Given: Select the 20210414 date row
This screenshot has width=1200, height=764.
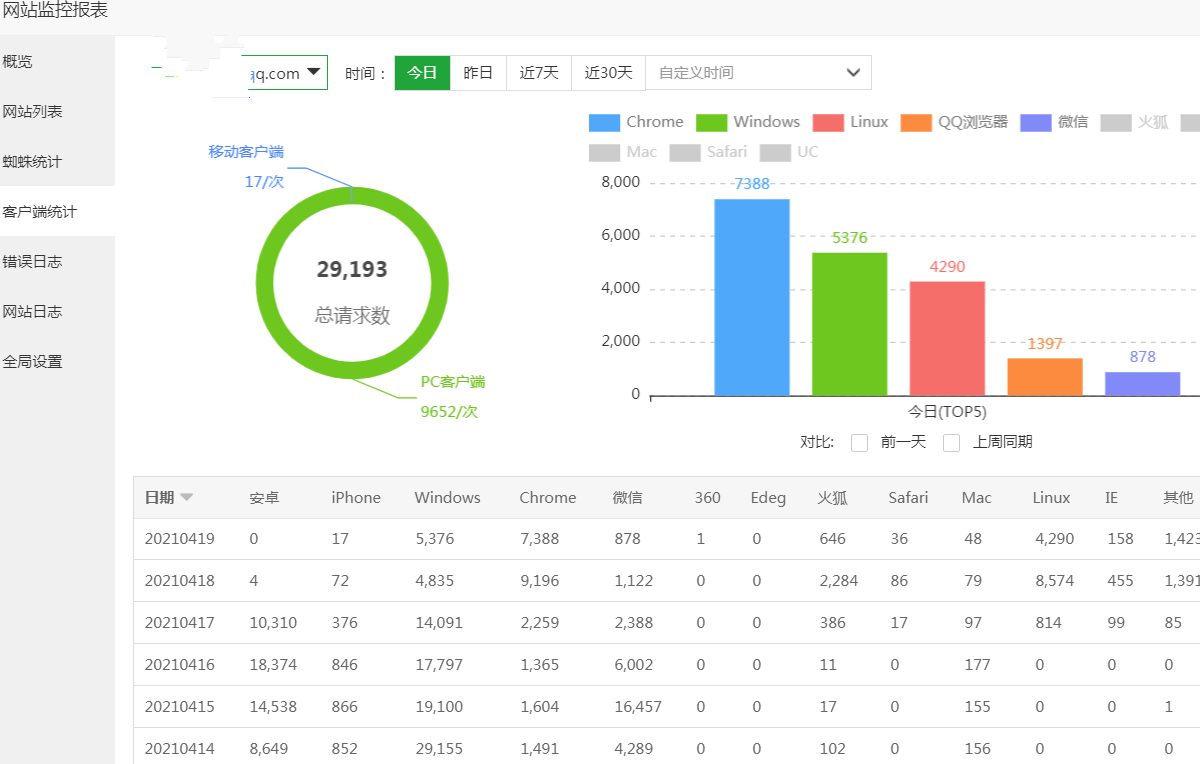Looking at the screenshot, I should pos(666,747).
